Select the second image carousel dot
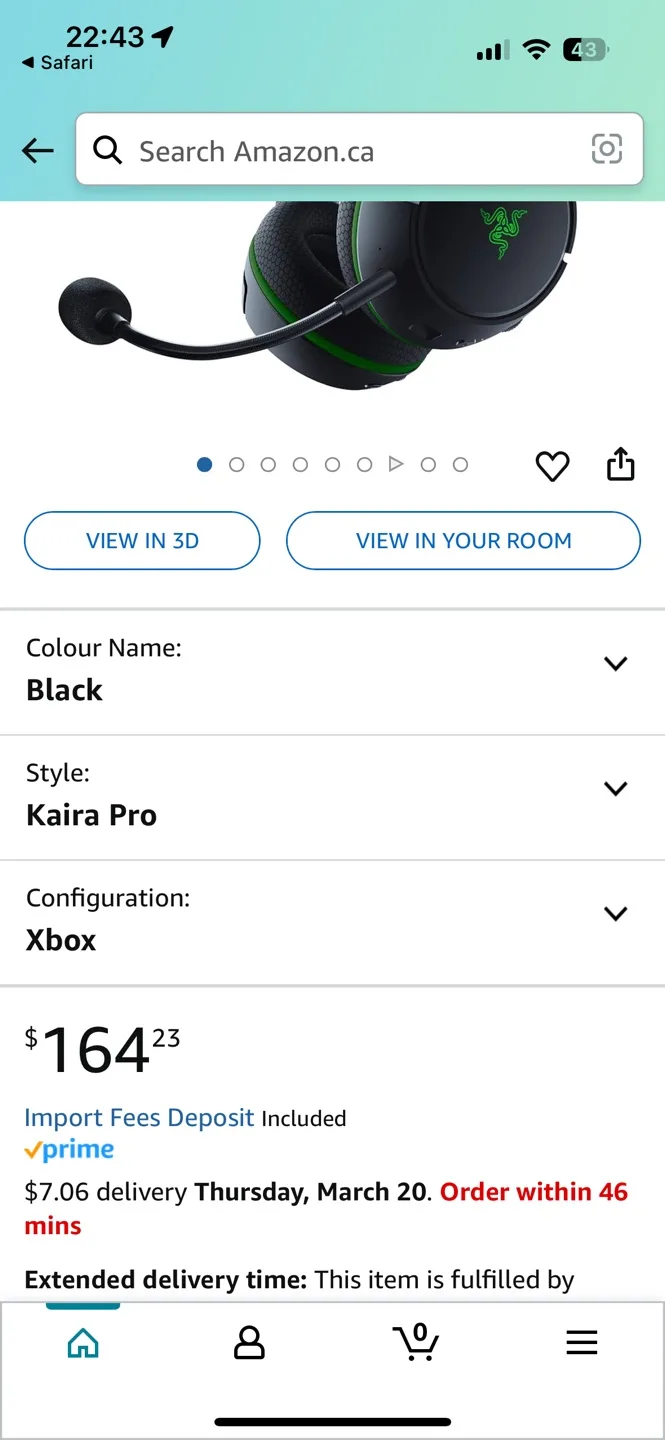 pyautogui.click(x=237, y=464)
